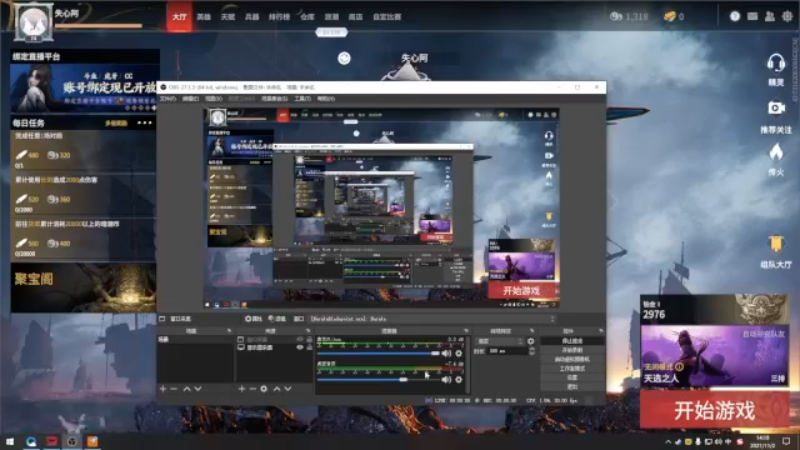Open the 聚宝阁 banner

pos(83,287)
